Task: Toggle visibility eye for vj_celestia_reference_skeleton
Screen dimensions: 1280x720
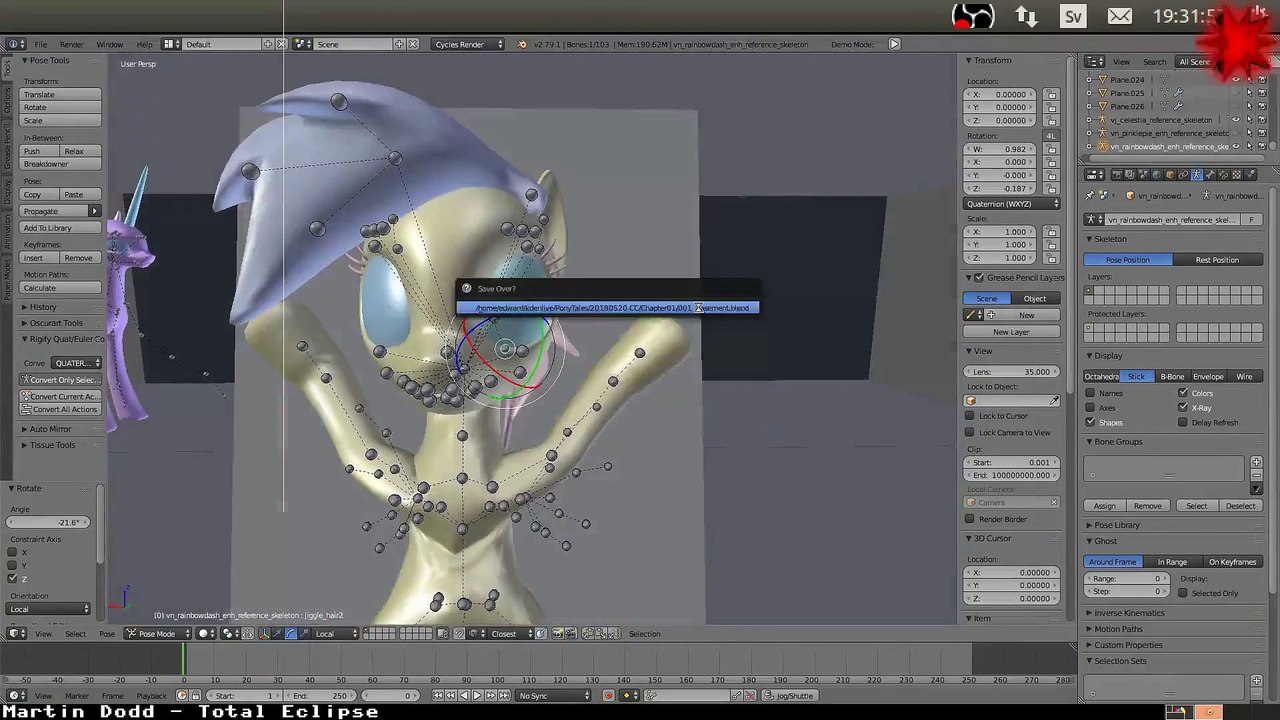Action: tap(1235, 120)
